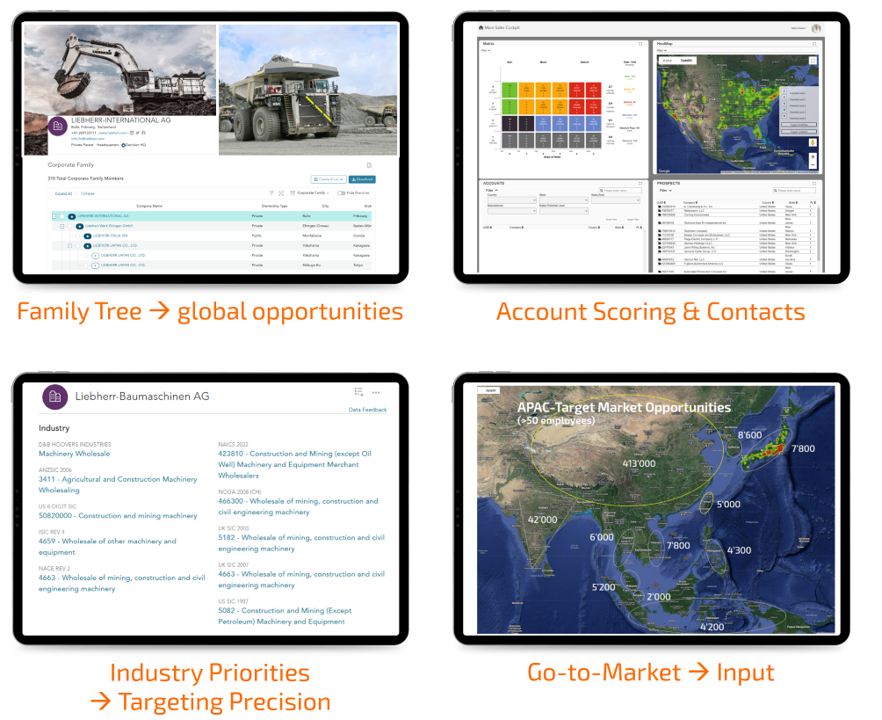Open the ISIC 4659 Wholesale of other machinery link
The height and width of the screenshot is (720, 882).
tap(107, 546)
